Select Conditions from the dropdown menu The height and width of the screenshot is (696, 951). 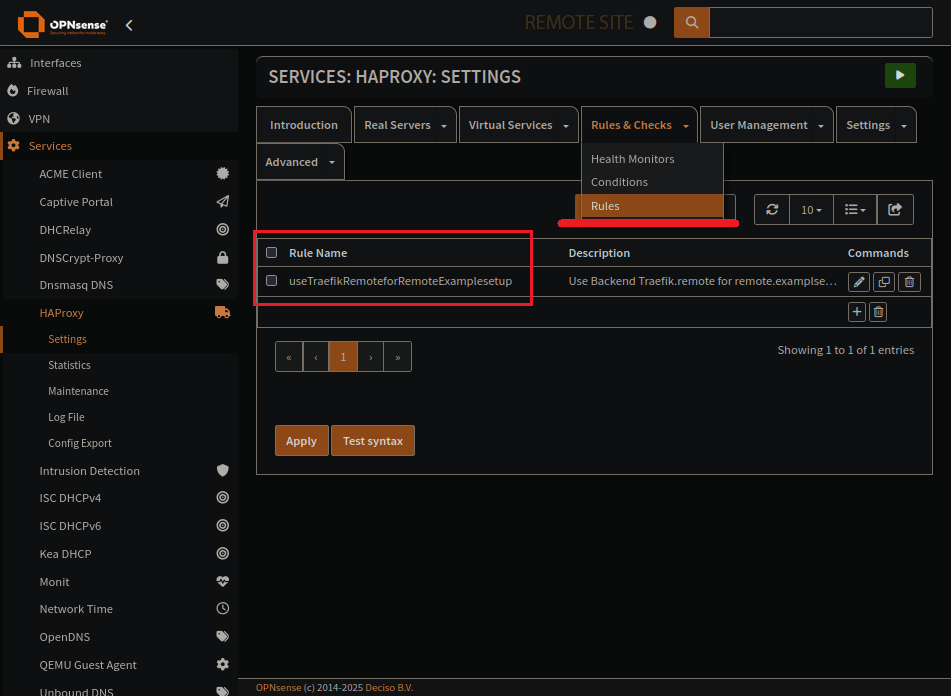(x=619, y=182)
